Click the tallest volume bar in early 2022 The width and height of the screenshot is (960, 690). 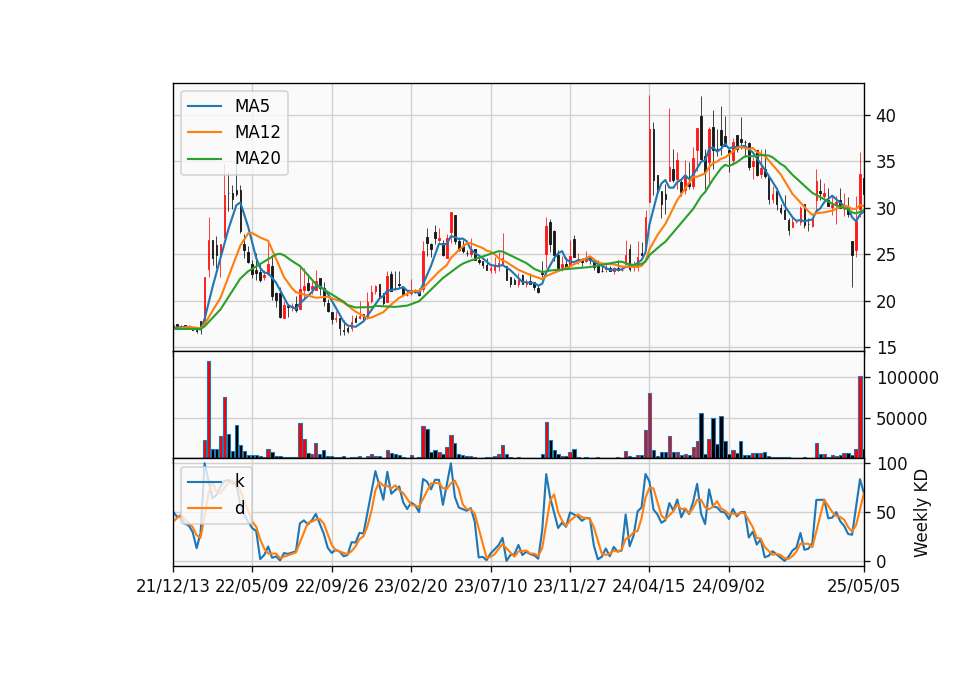coord(209,410)
